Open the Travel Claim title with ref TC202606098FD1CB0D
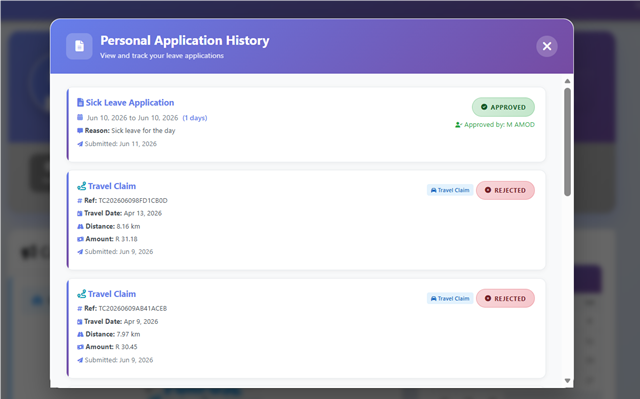This screenshot has height=399, width=640. pos(112,186)
